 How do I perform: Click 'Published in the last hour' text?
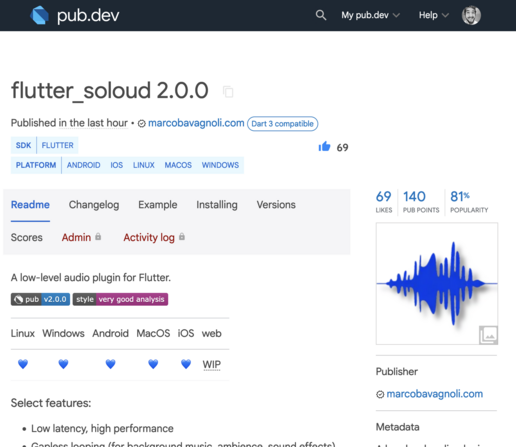pyautogui.click(x=69, y=123)
